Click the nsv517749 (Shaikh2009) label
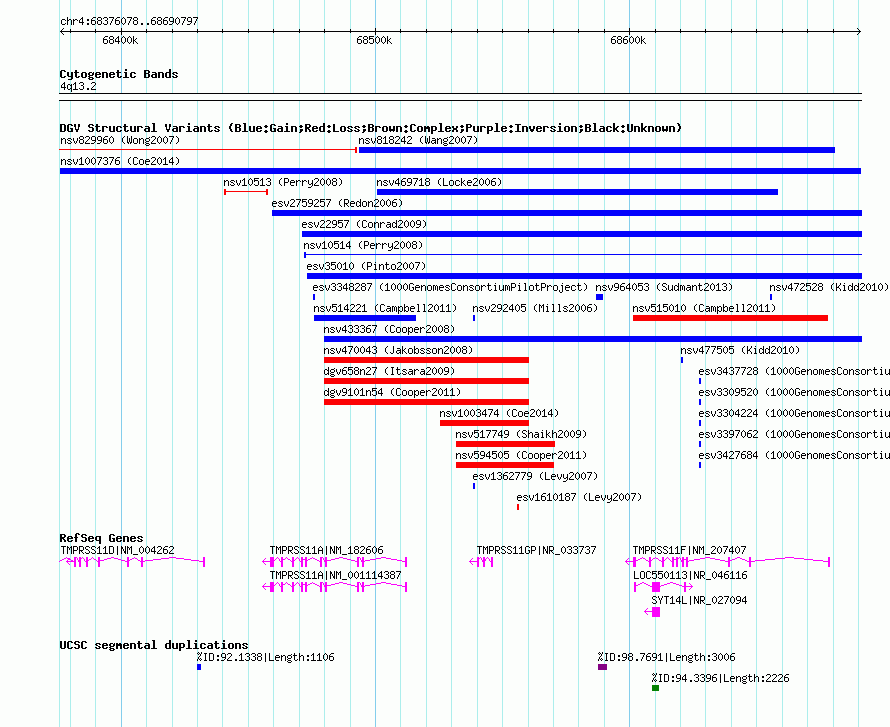 click(x=521, y=434)
